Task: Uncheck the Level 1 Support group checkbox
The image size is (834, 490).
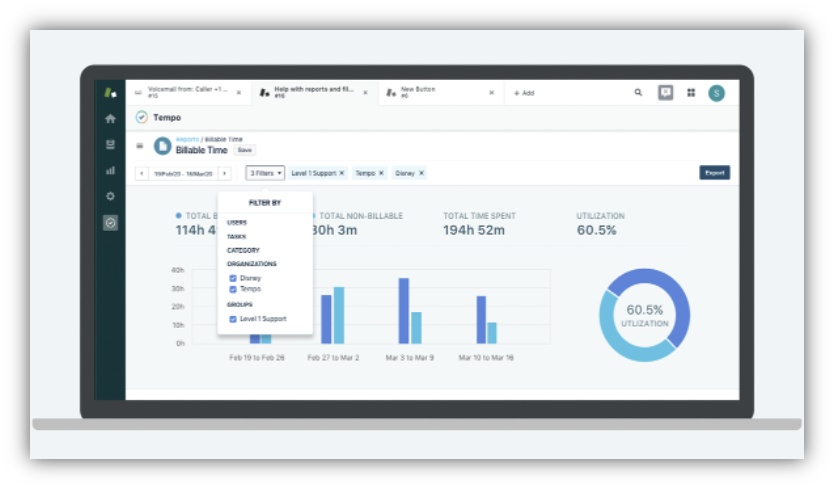Action: [x=233, y=319]
